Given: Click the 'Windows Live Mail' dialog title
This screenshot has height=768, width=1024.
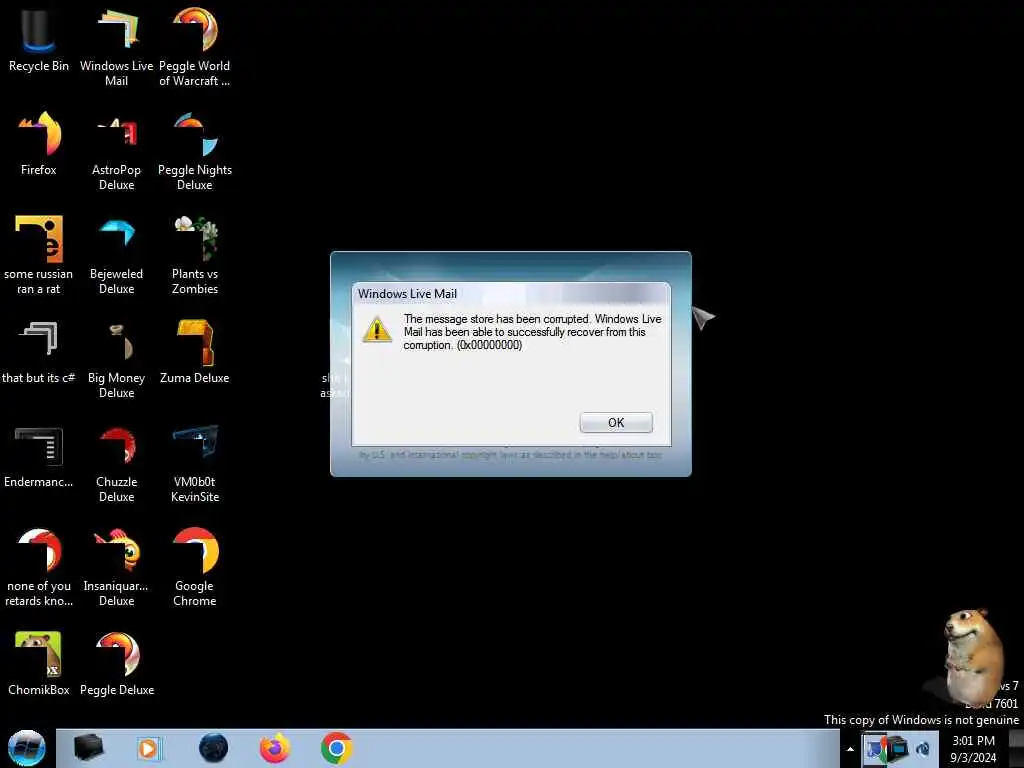Looking at the screenshot, I should [407, 294].
